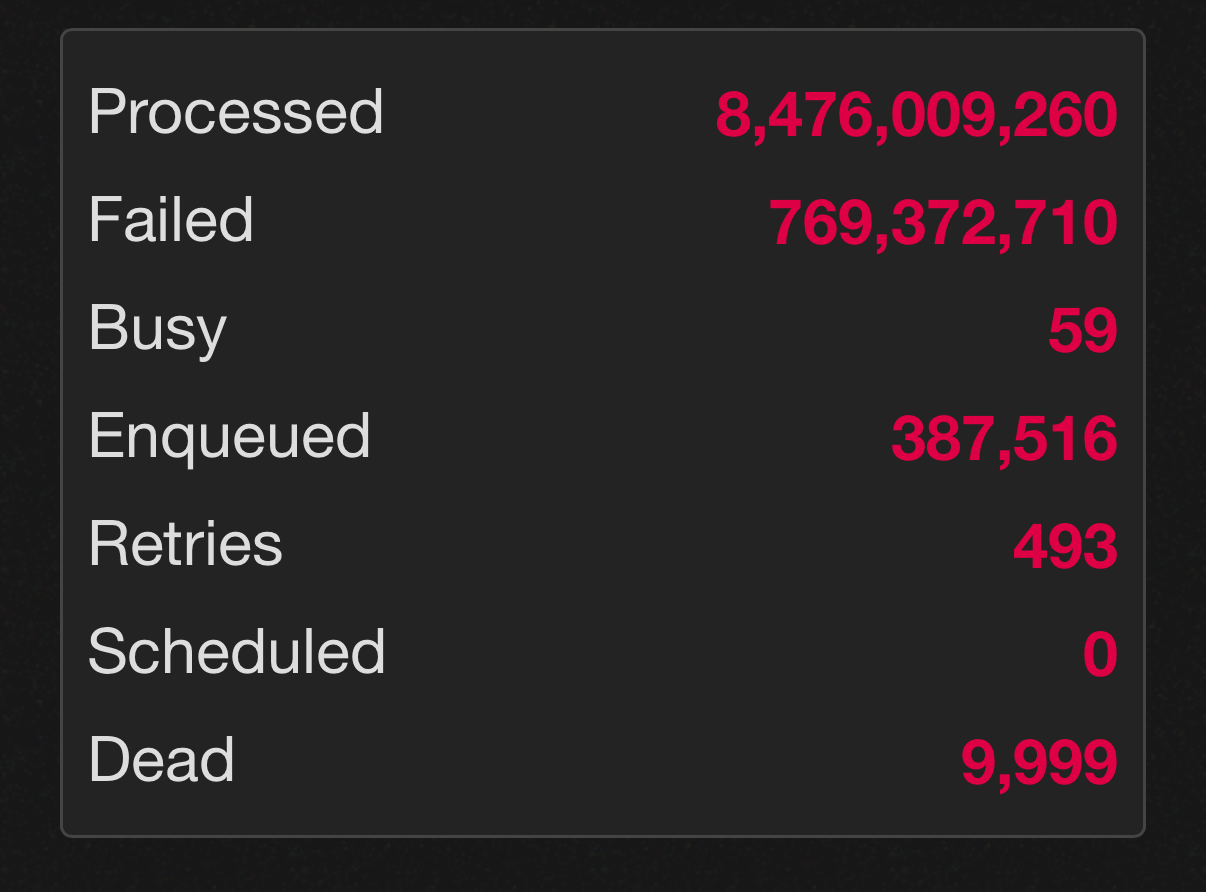This screenshot has height=892, width=1206.
Task: Click the enqueued count 387,516
Action: pos(1004,439)
